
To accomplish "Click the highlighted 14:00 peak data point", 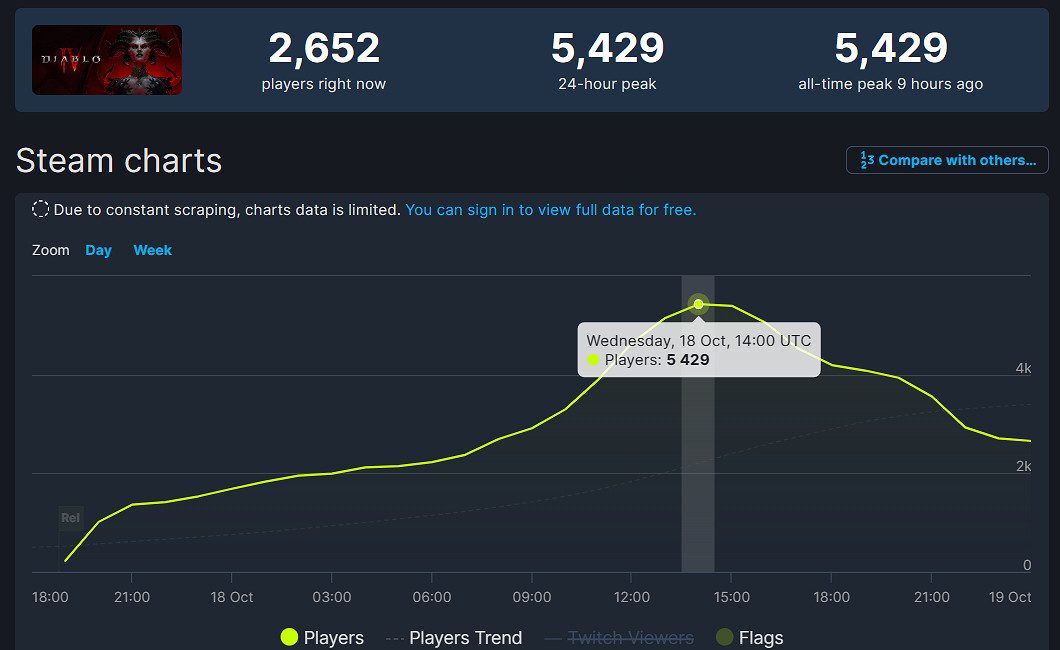I will (x=698, y=304).
